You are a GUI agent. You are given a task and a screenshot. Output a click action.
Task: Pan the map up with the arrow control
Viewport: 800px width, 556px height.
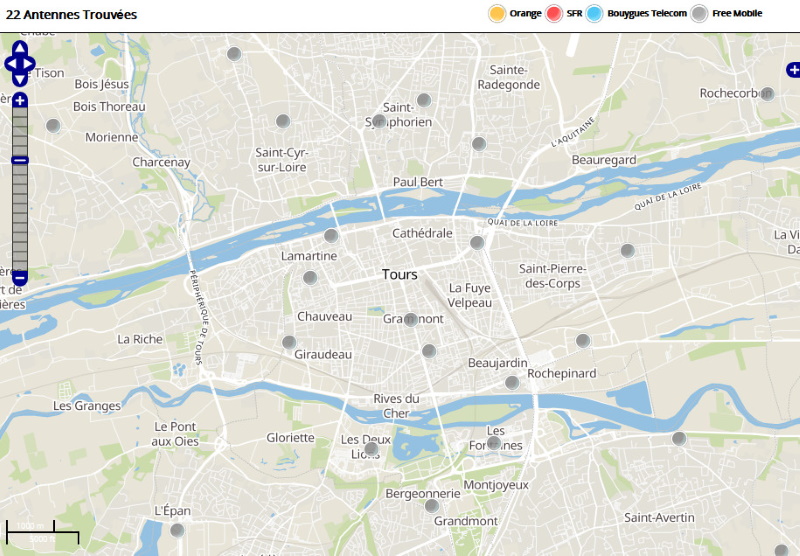20,48
